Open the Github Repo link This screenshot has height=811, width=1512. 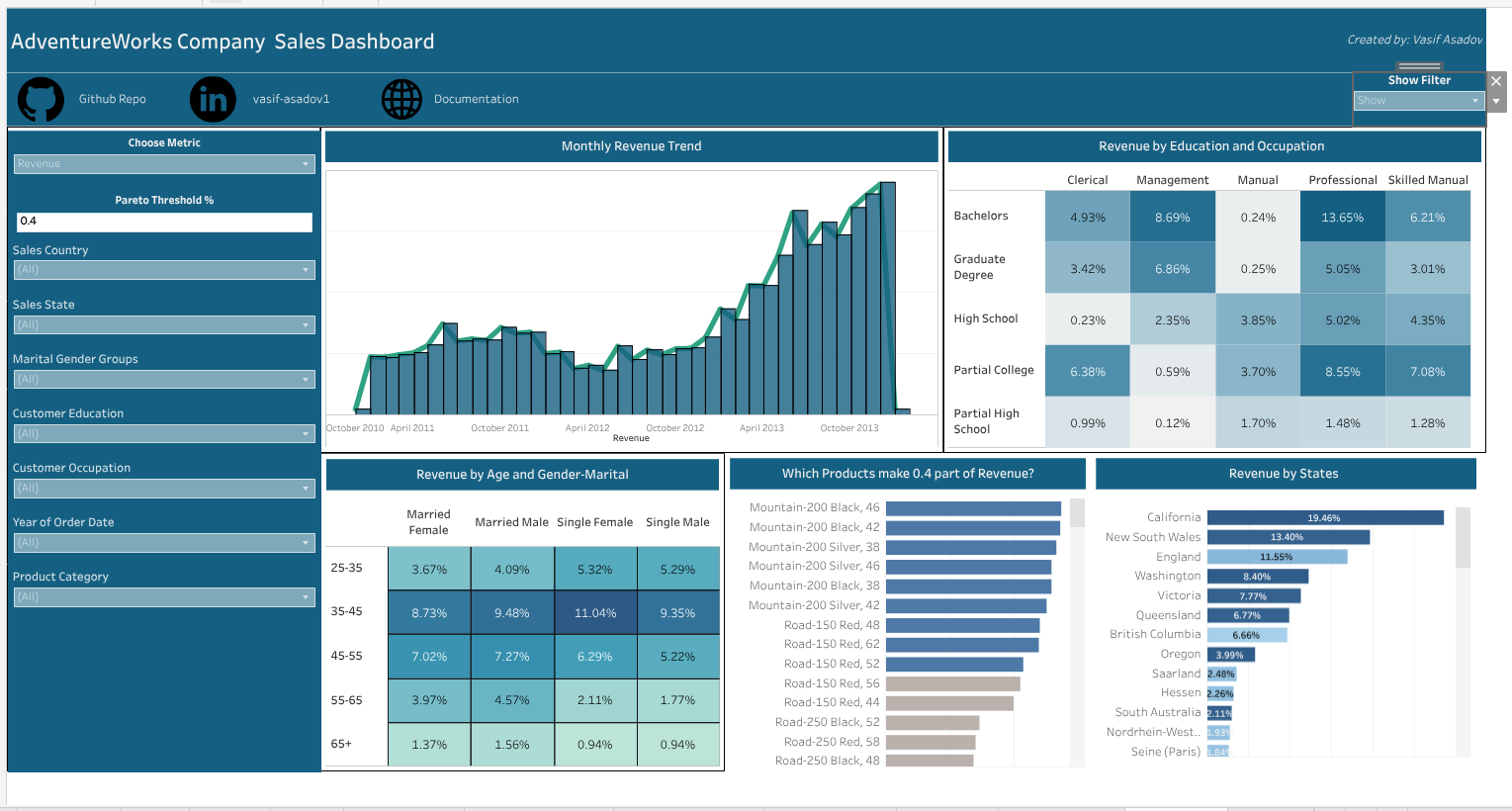click(113, 99)
